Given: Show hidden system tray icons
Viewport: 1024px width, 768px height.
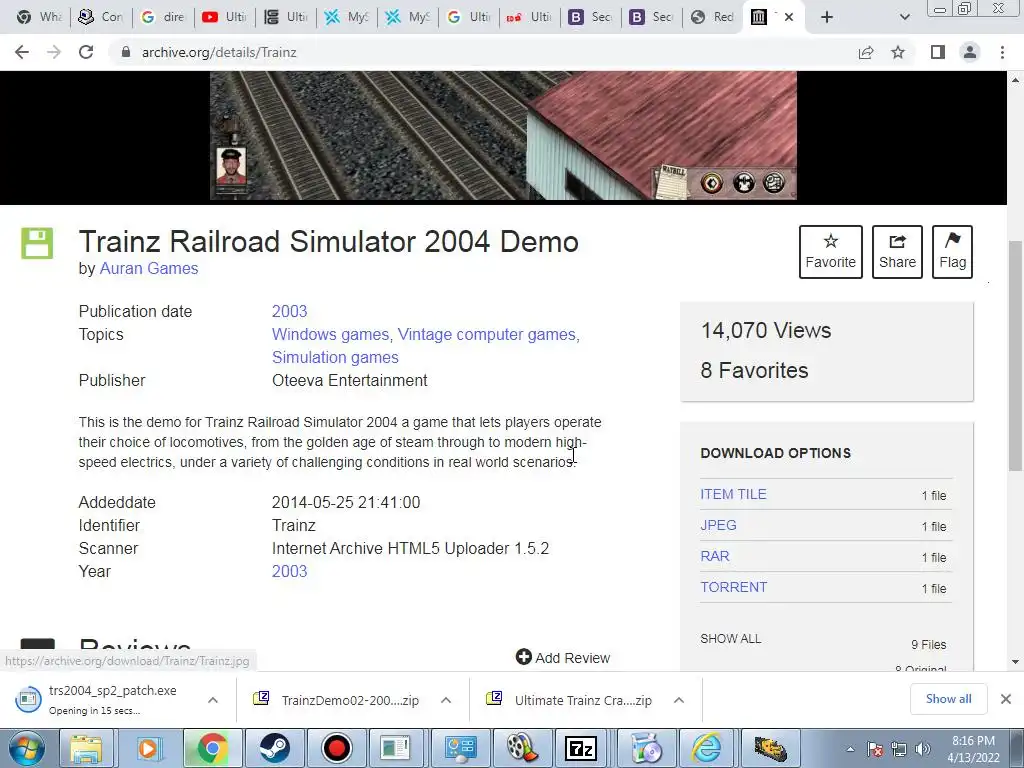Looking at the screenshot, I should [x=850, y=749].
